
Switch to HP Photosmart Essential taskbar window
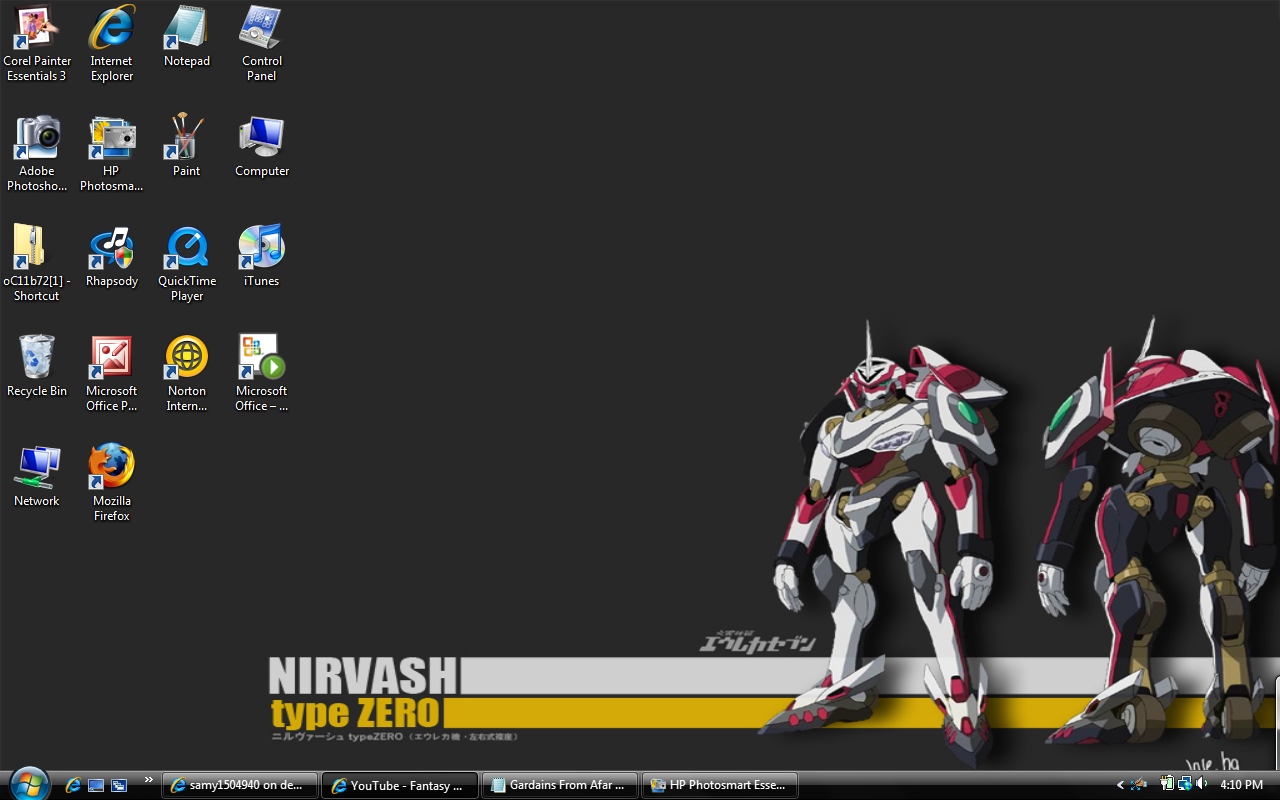(x=720, y=785)
